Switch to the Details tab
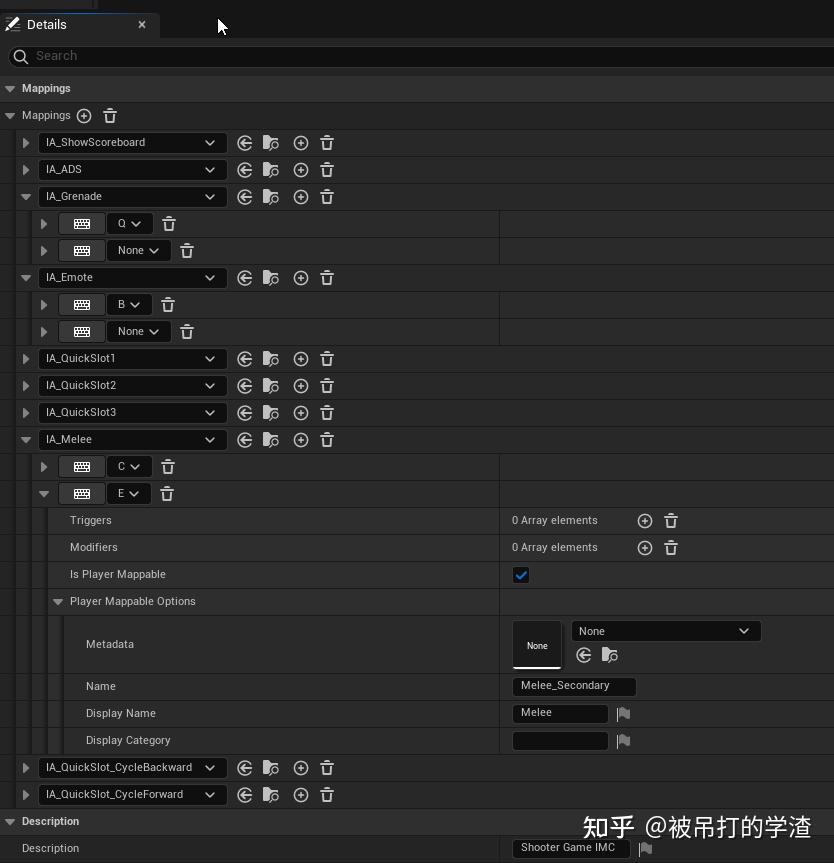834x863 pixels. 45,24
